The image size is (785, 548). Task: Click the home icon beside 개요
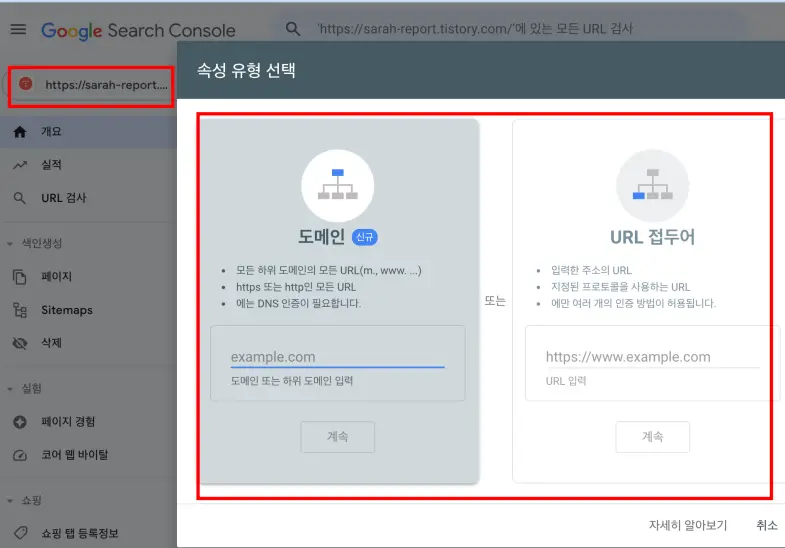click(20, 132)
